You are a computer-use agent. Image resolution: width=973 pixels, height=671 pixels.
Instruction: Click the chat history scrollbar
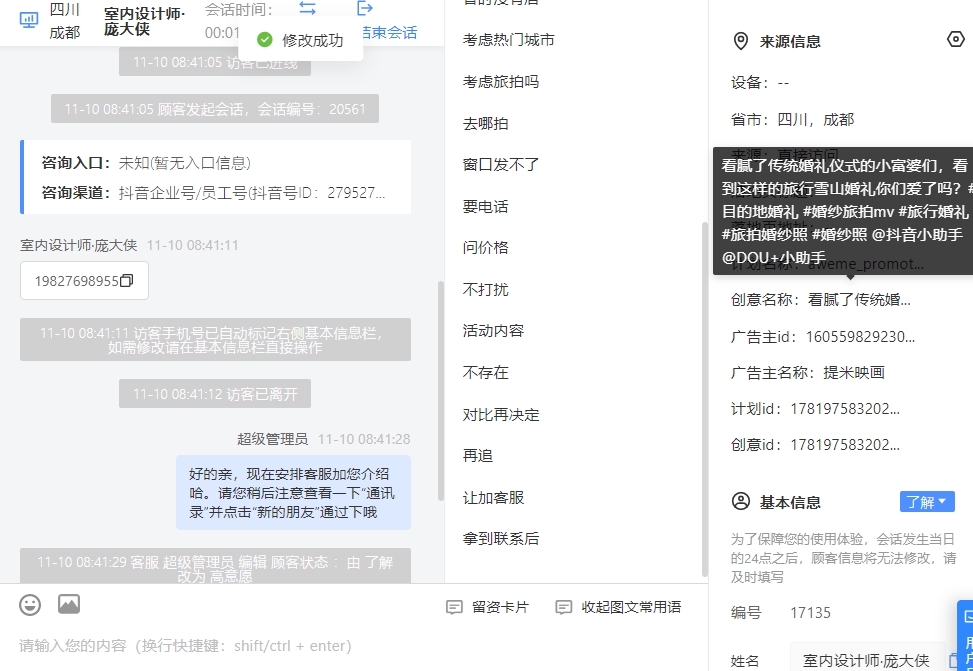[441, 391]
